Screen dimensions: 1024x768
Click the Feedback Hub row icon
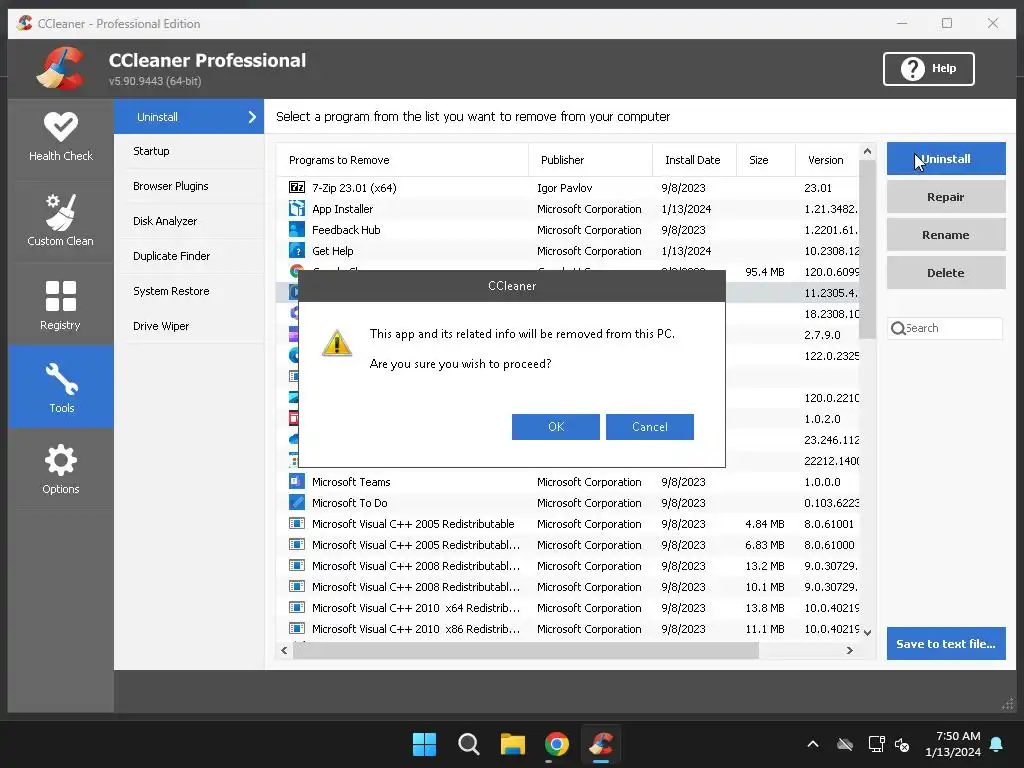click(297, 229)
